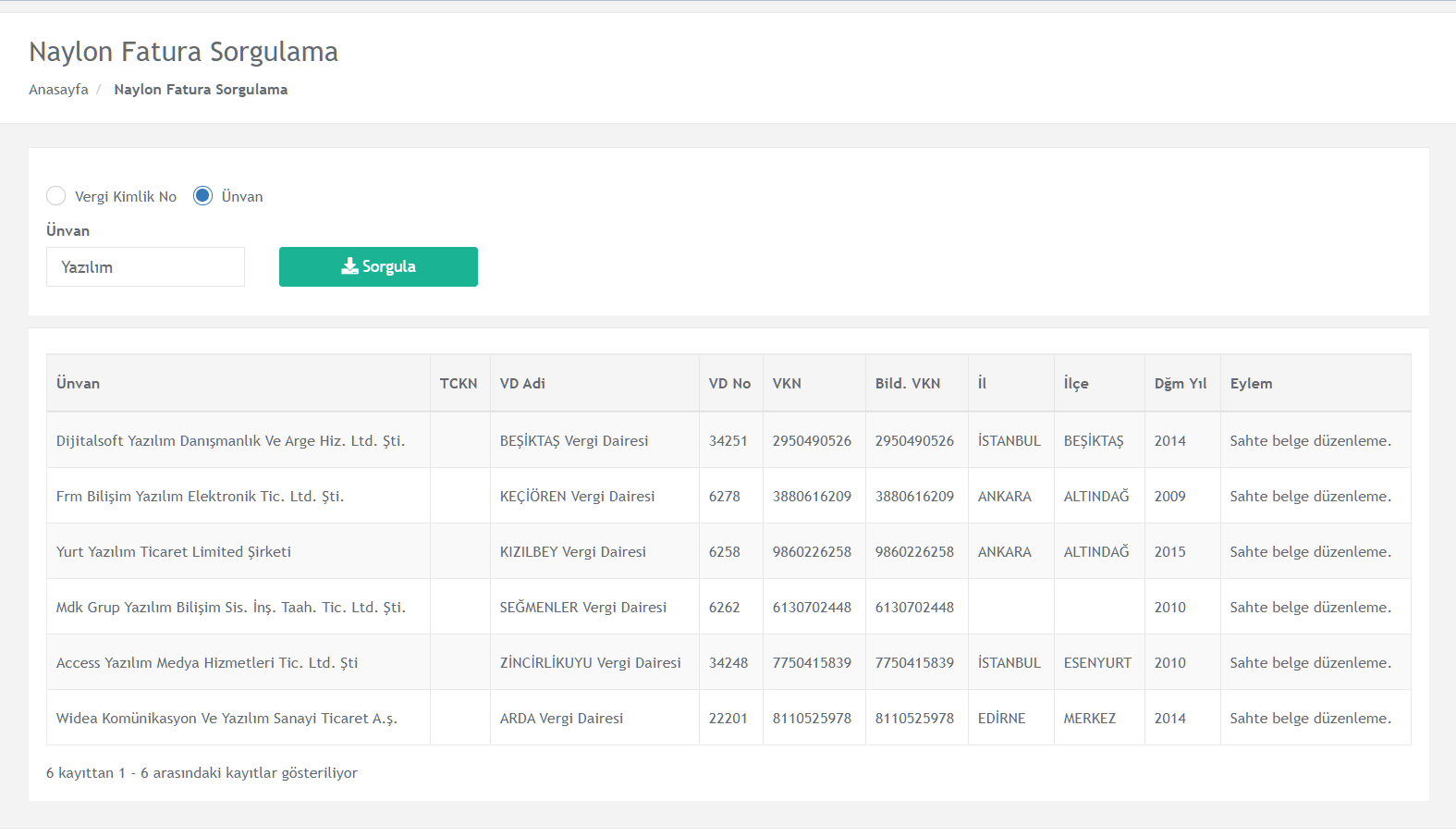Click the record count summary text below table
The width and height of the screenshot is (1456, 837).
pyautogui.click(x=202, y=773)
